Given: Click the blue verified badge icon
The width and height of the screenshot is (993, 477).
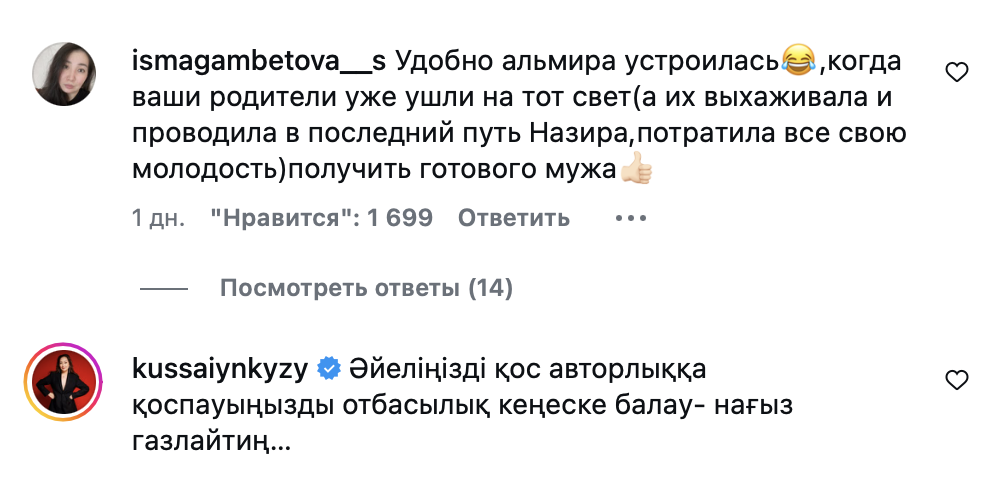Looking at the screenshot, I should 328,369.
